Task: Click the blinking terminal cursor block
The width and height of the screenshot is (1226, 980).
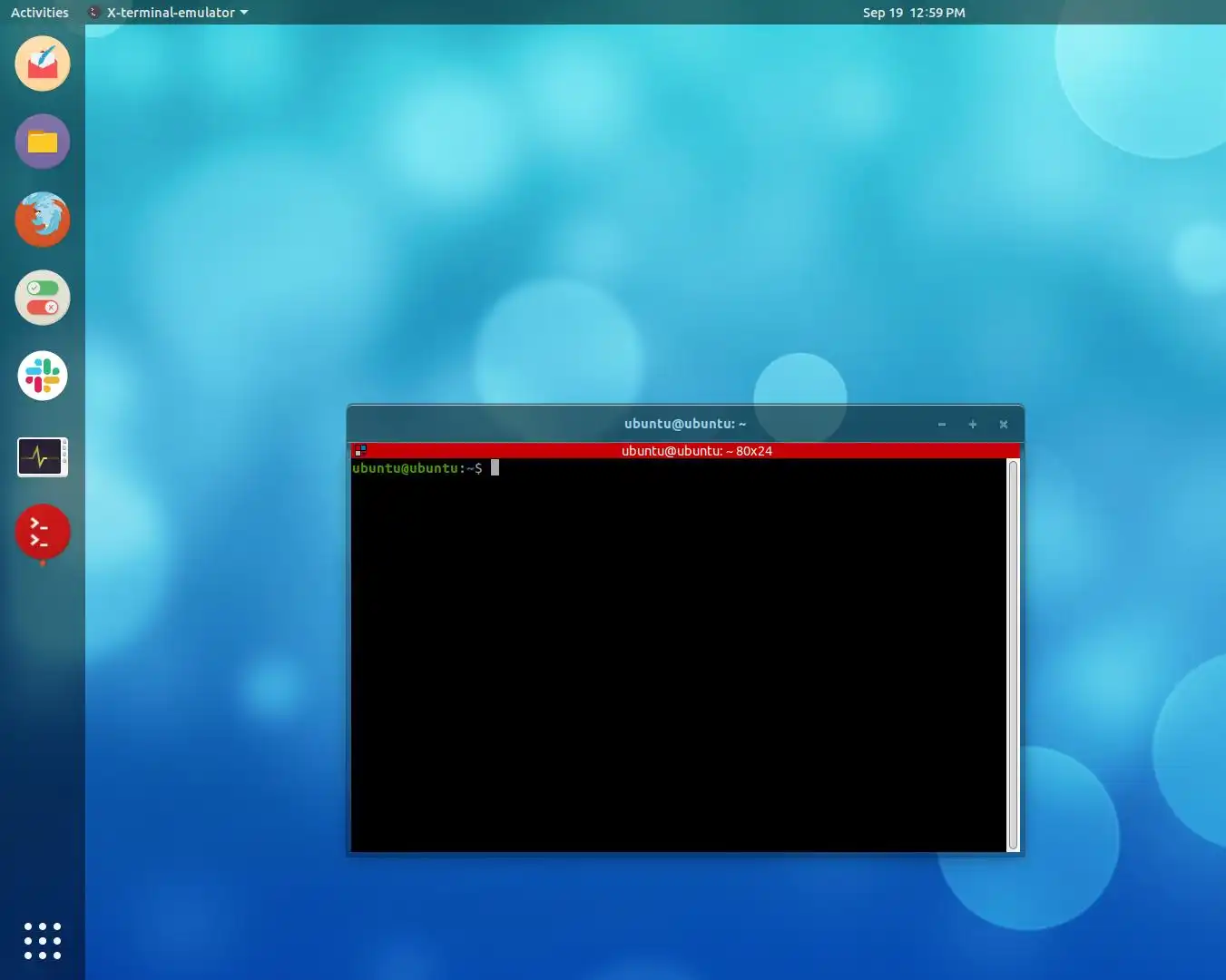Action: [x=495, y=467]
